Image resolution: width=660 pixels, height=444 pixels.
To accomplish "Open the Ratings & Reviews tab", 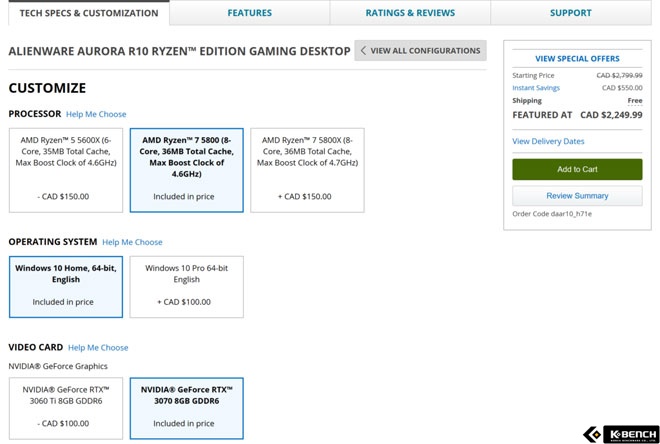I will click(x=410, y=13).
